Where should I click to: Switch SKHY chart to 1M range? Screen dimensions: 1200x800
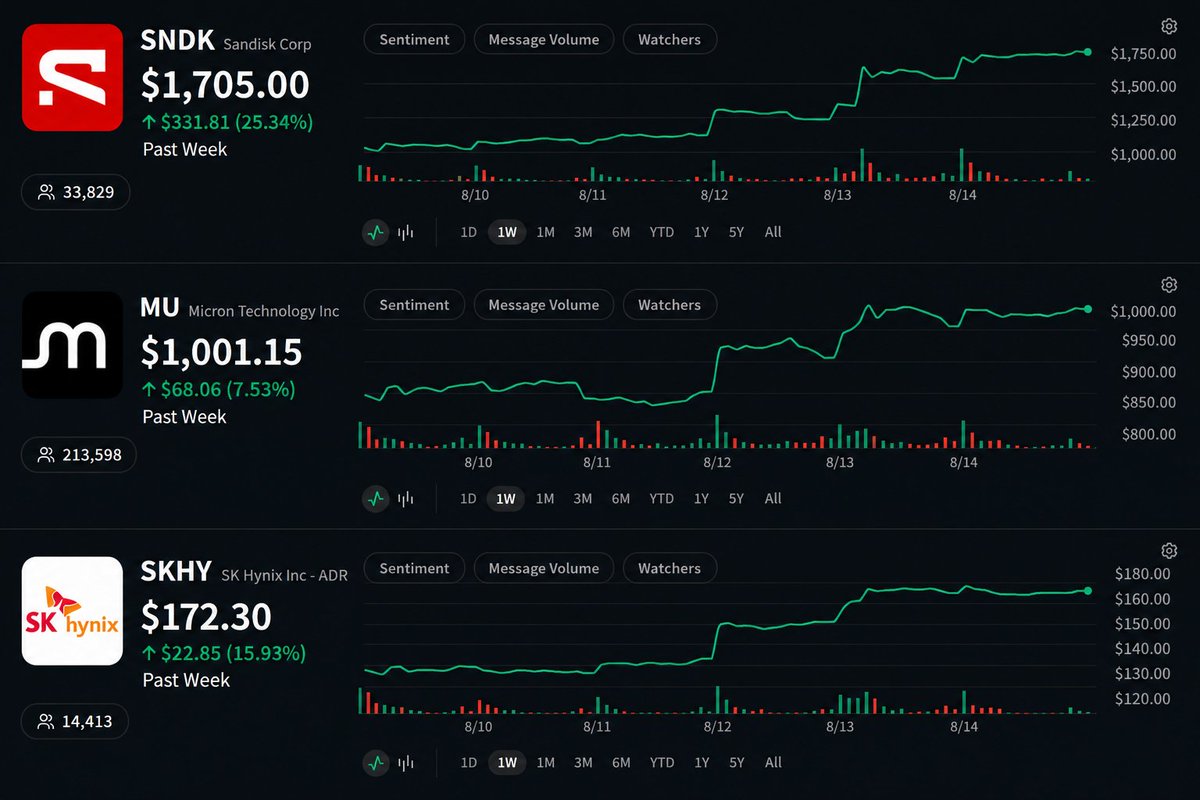click(x=545, y=762)
